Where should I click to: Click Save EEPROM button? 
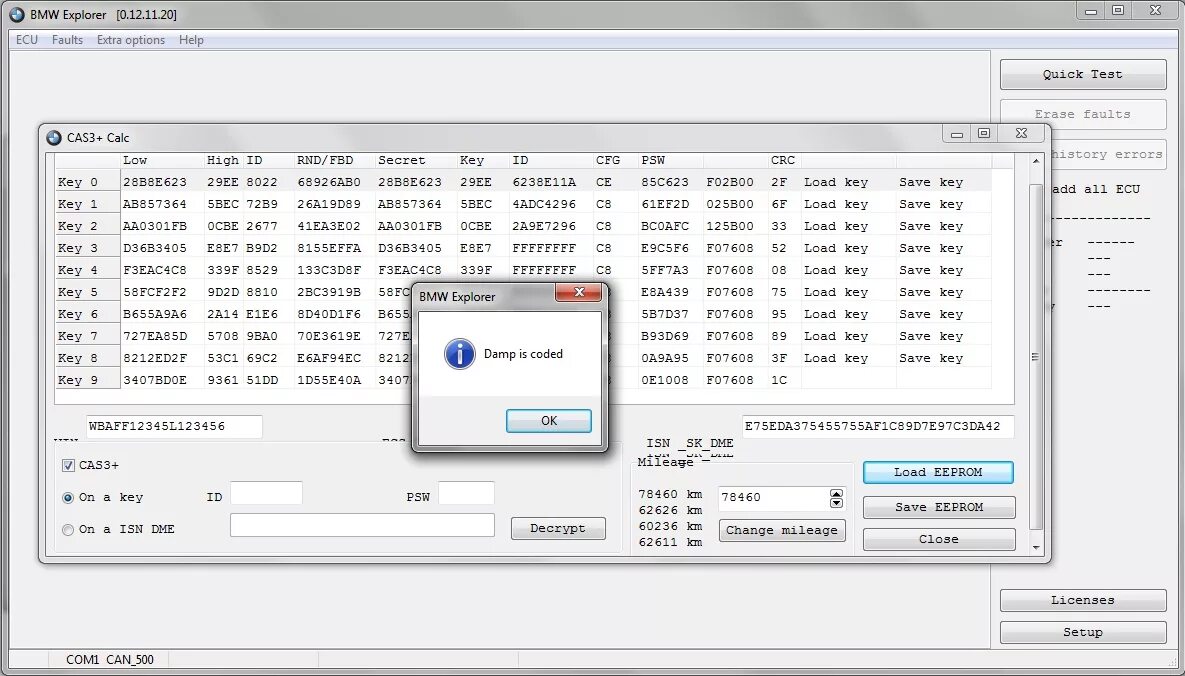click(x=939, y=507)
